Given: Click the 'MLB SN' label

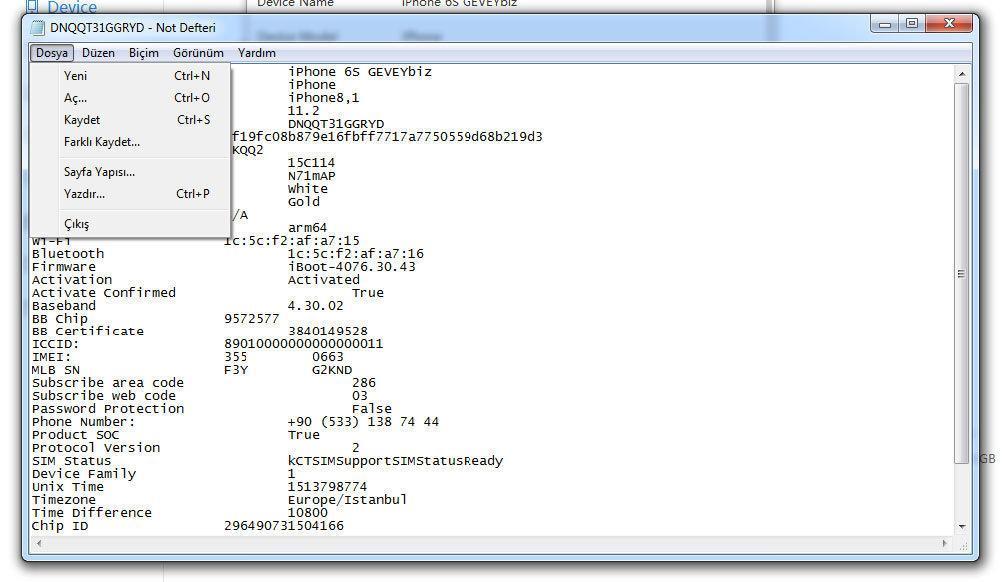Looking at the screenshot, I should [x=56, y=370].
